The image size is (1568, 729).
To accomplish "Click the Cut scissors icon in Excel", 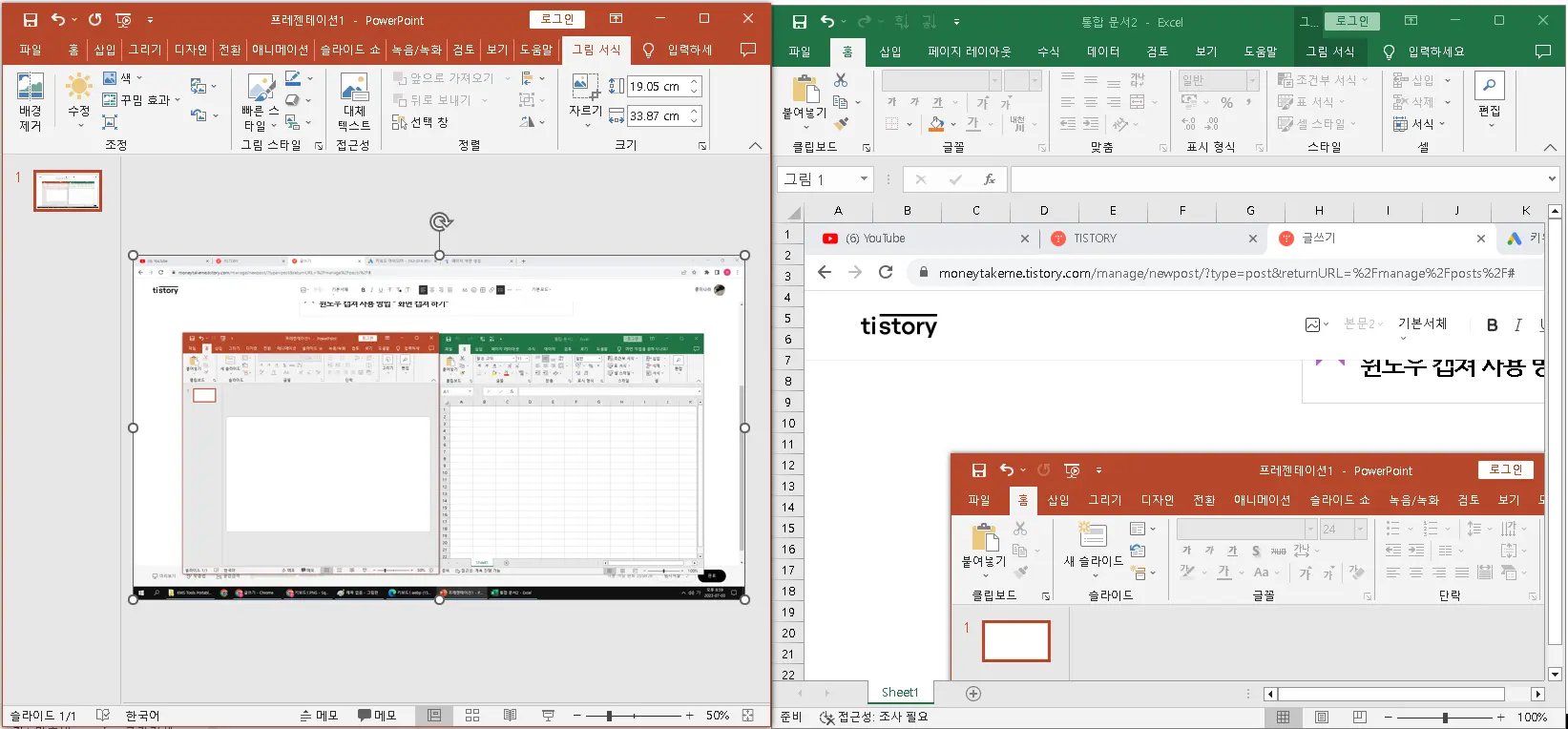I will click(841, 80).
